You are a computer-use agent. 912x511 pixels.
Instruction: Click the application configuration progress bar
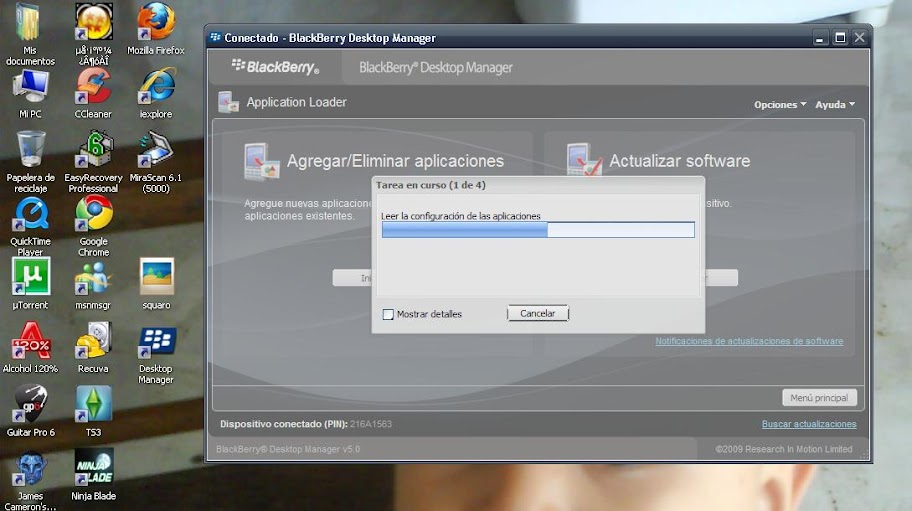[x=538, y=230]
